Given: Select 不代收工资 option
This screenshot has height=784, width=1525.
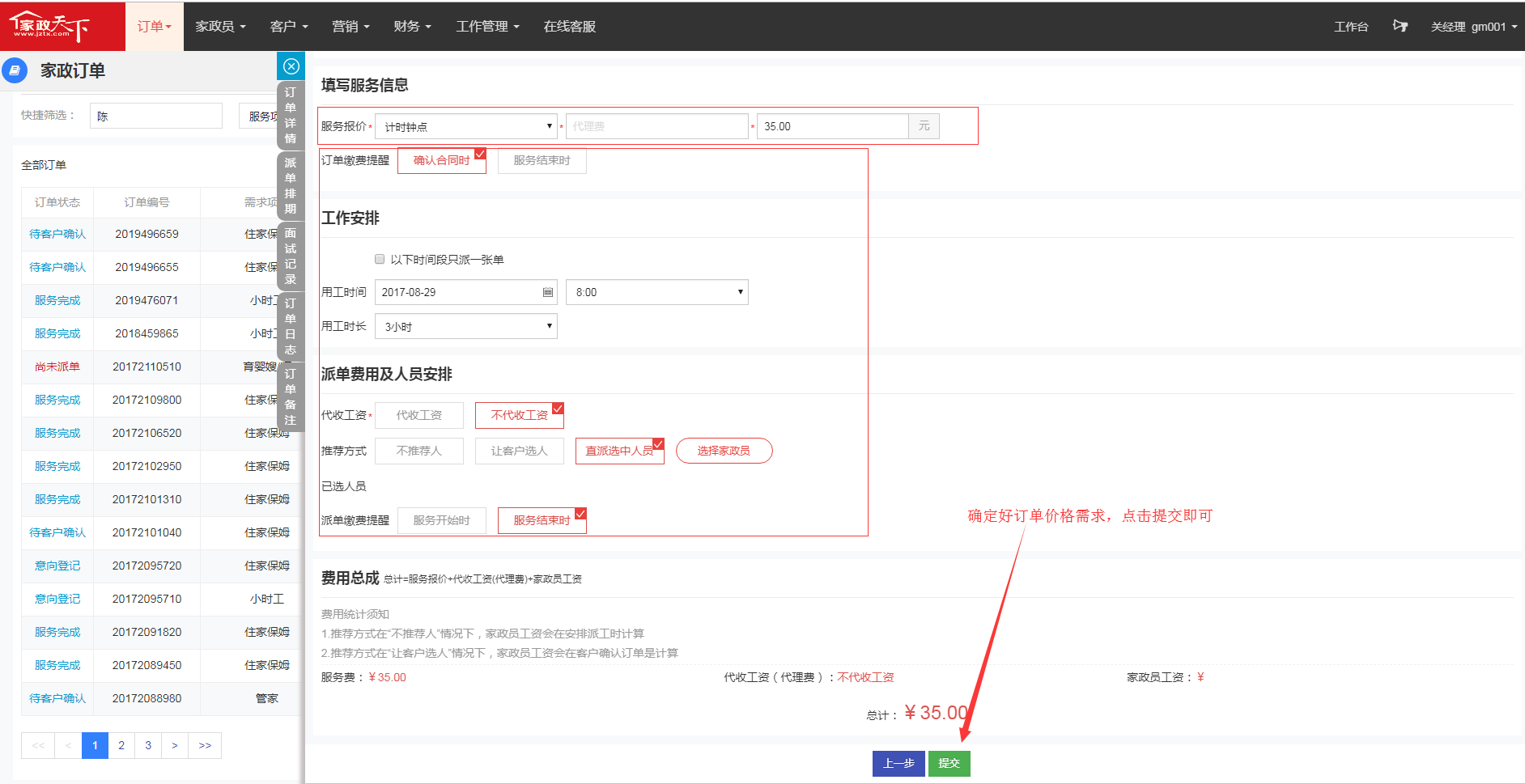Looking at the screenshot, I should tap(520, 415).
